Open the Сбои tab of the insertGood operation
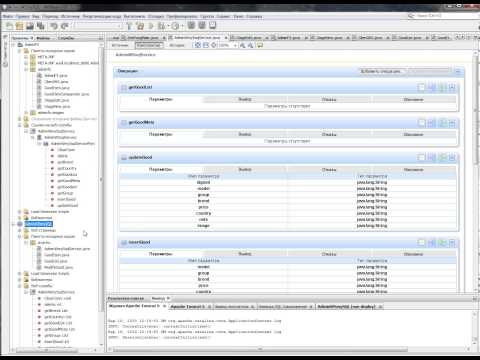Image resolution: width=480 pixels, height=360 pixels. coord(329,254)
